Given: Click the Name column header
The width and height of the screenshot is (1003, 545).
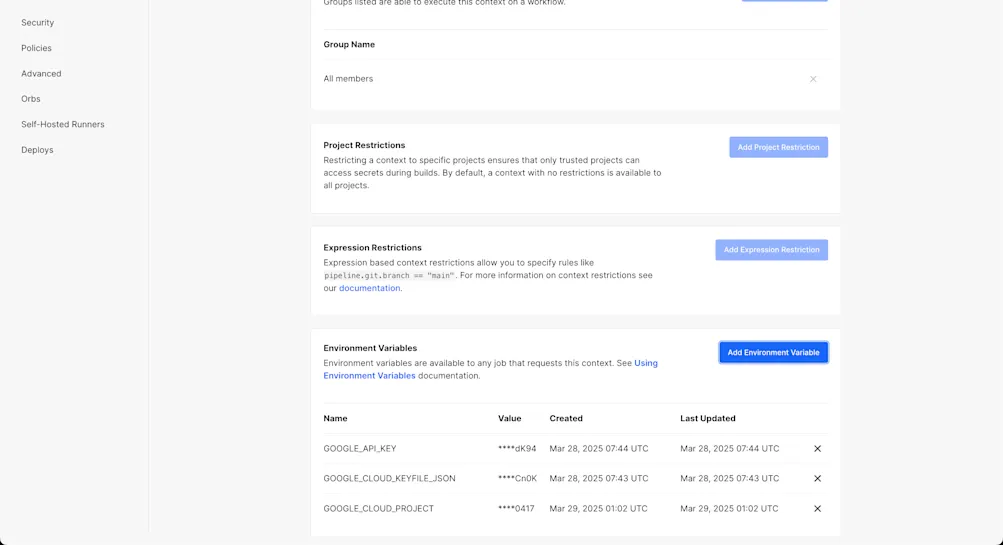Looking at the screenshot, I should (x=335, y=418).
